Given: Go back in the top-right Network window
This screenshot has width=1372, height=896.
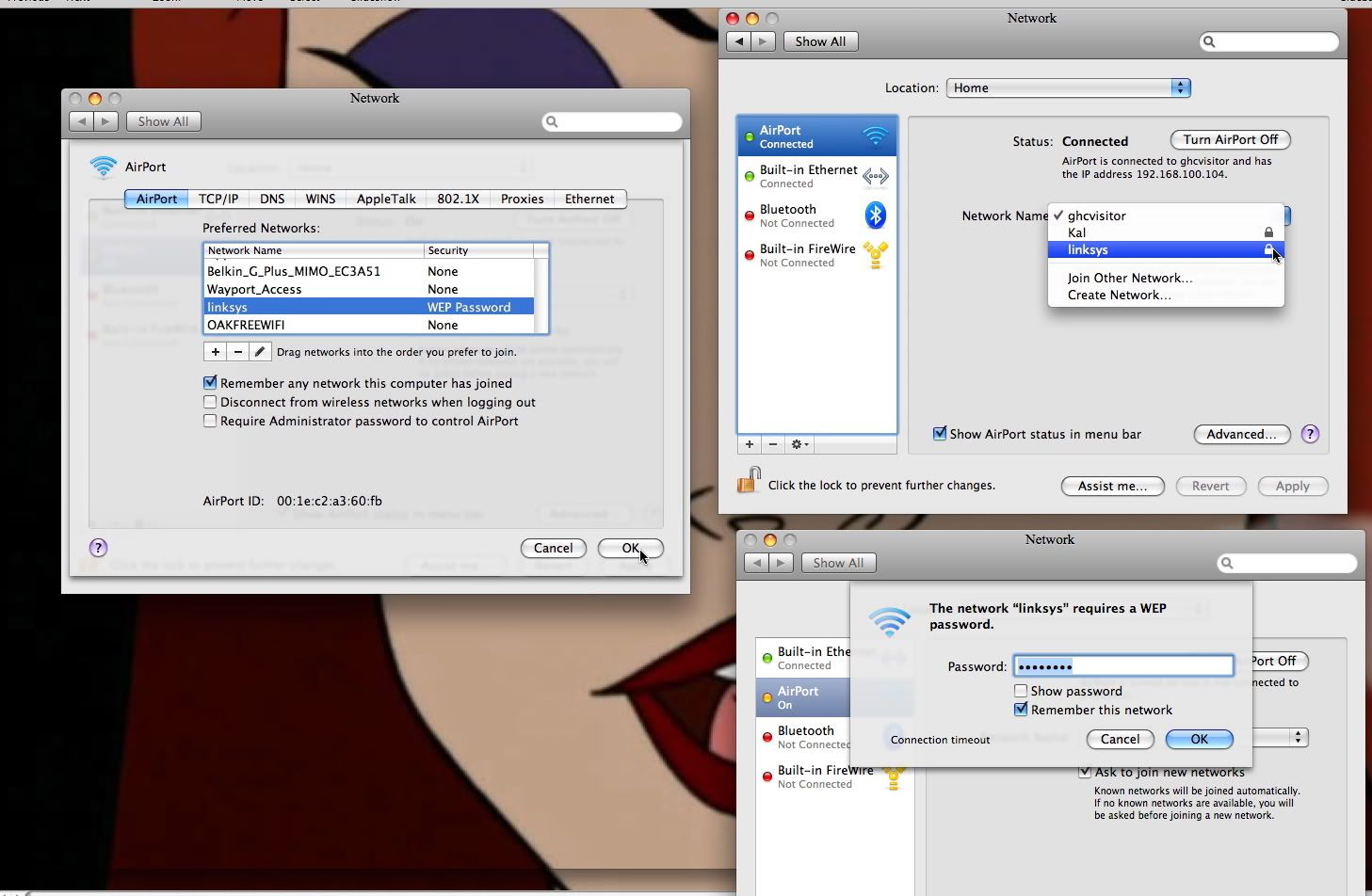Looking at the screenshot, I should point(739,41).
